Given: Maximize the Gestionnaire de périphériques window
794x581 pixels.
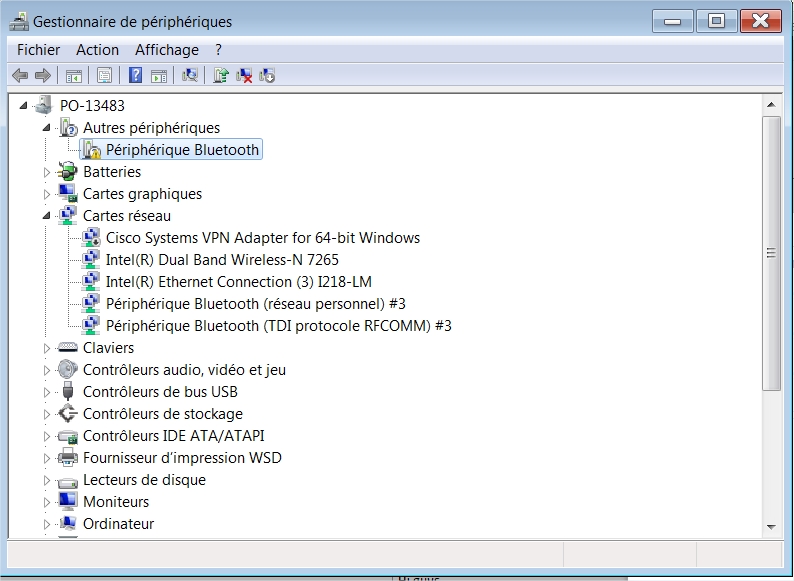Looking at the screenshot, I should (x=716, y=21).
